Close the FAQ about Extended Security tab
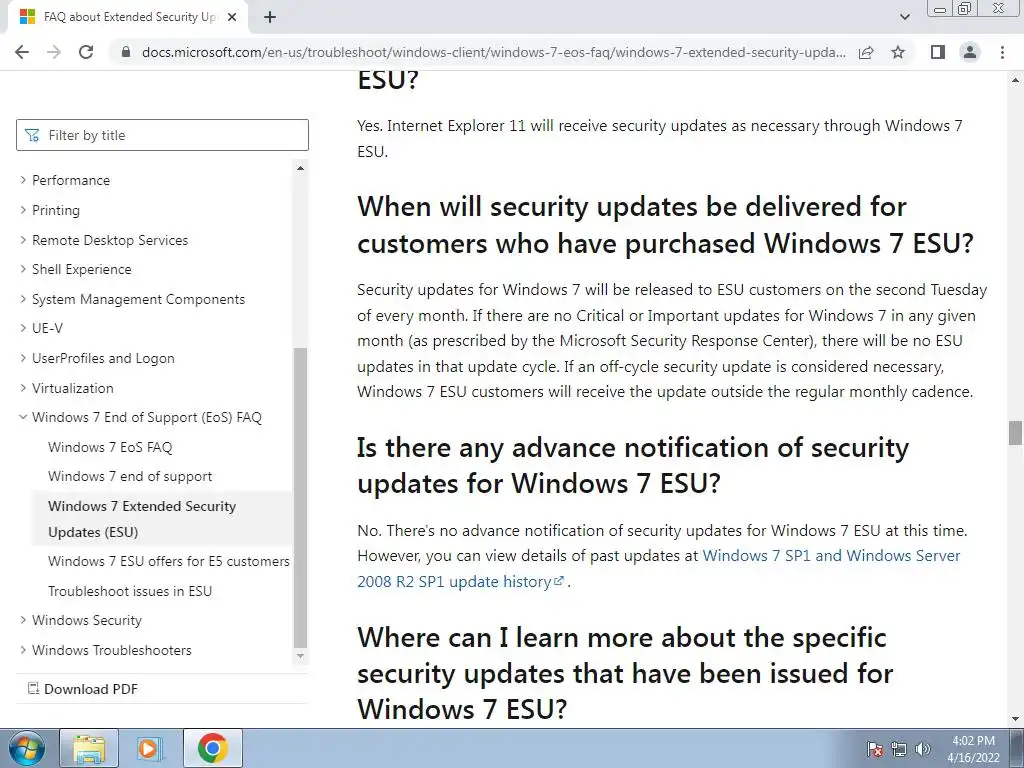The width and height of the screenshot is (1024, 768). [232, 17]
